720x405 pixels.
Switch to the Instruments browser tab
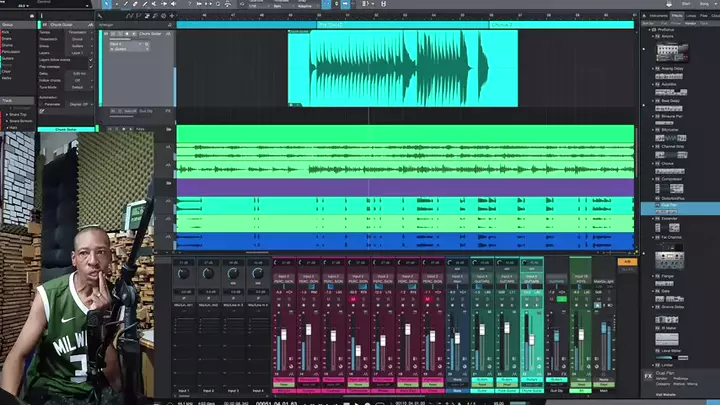659,16
